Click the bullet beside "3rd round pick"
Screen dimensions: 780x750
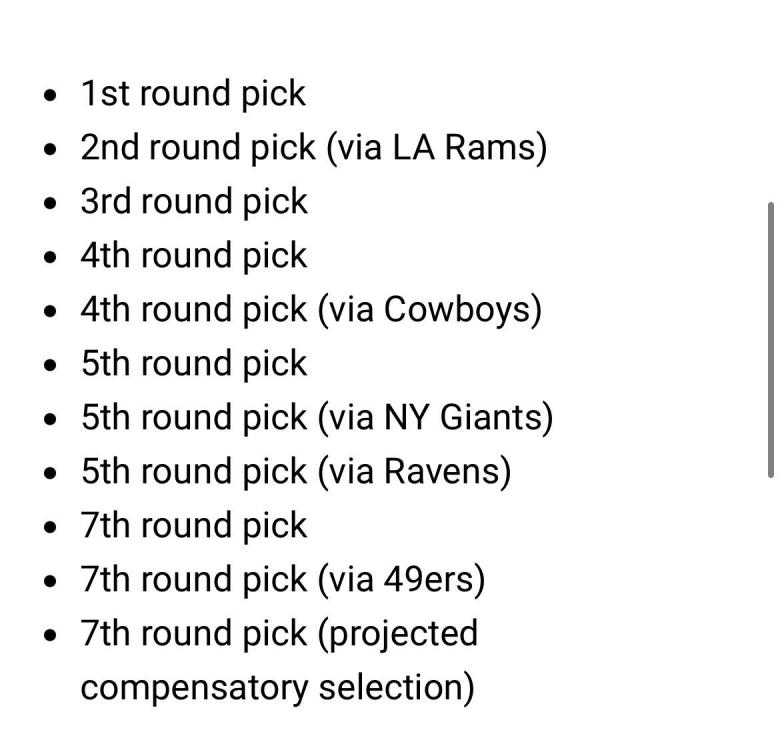pyautogui.click(x=51, y=203)
